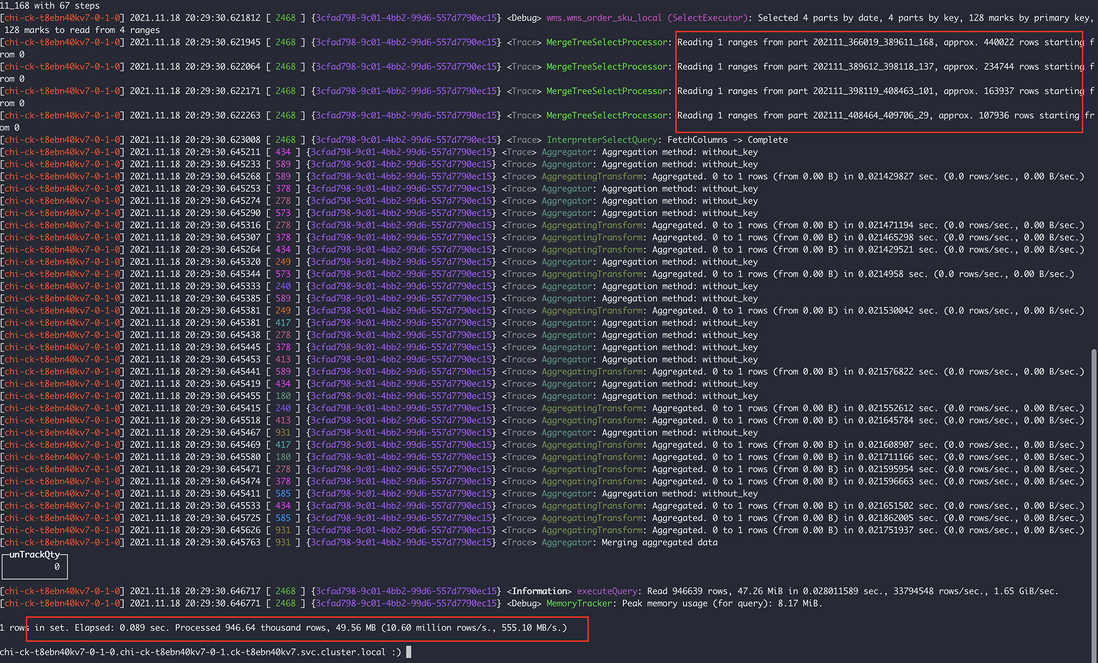Click the 'unTrackQty' column header
1098x663 pixels.
[x=34, y=554]
